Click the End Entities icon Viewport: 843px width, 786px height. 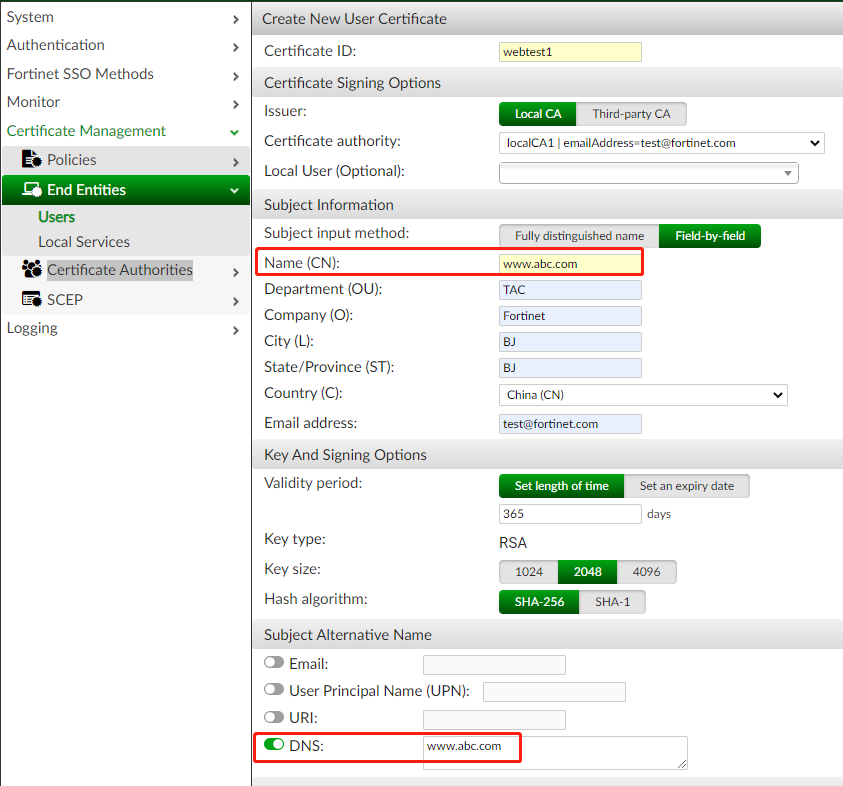(31, 190)
